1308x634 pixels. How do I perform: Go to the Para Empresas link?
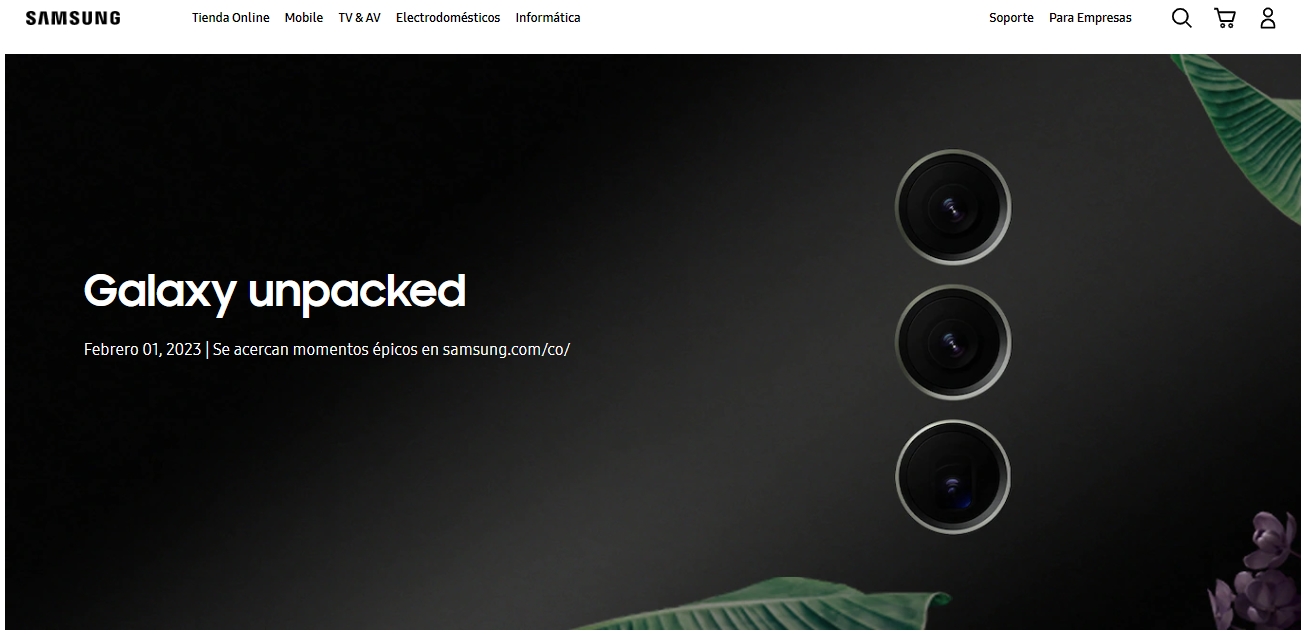click(1090, 18)
